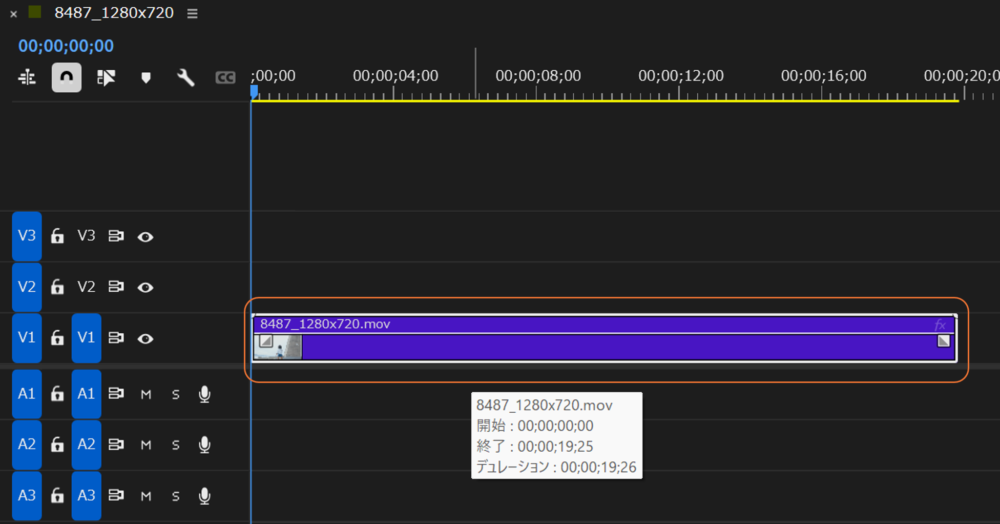The image size is (1000, 524).
Task: Toggle sync lock on V3 track
Action: (x=116, y=236)
